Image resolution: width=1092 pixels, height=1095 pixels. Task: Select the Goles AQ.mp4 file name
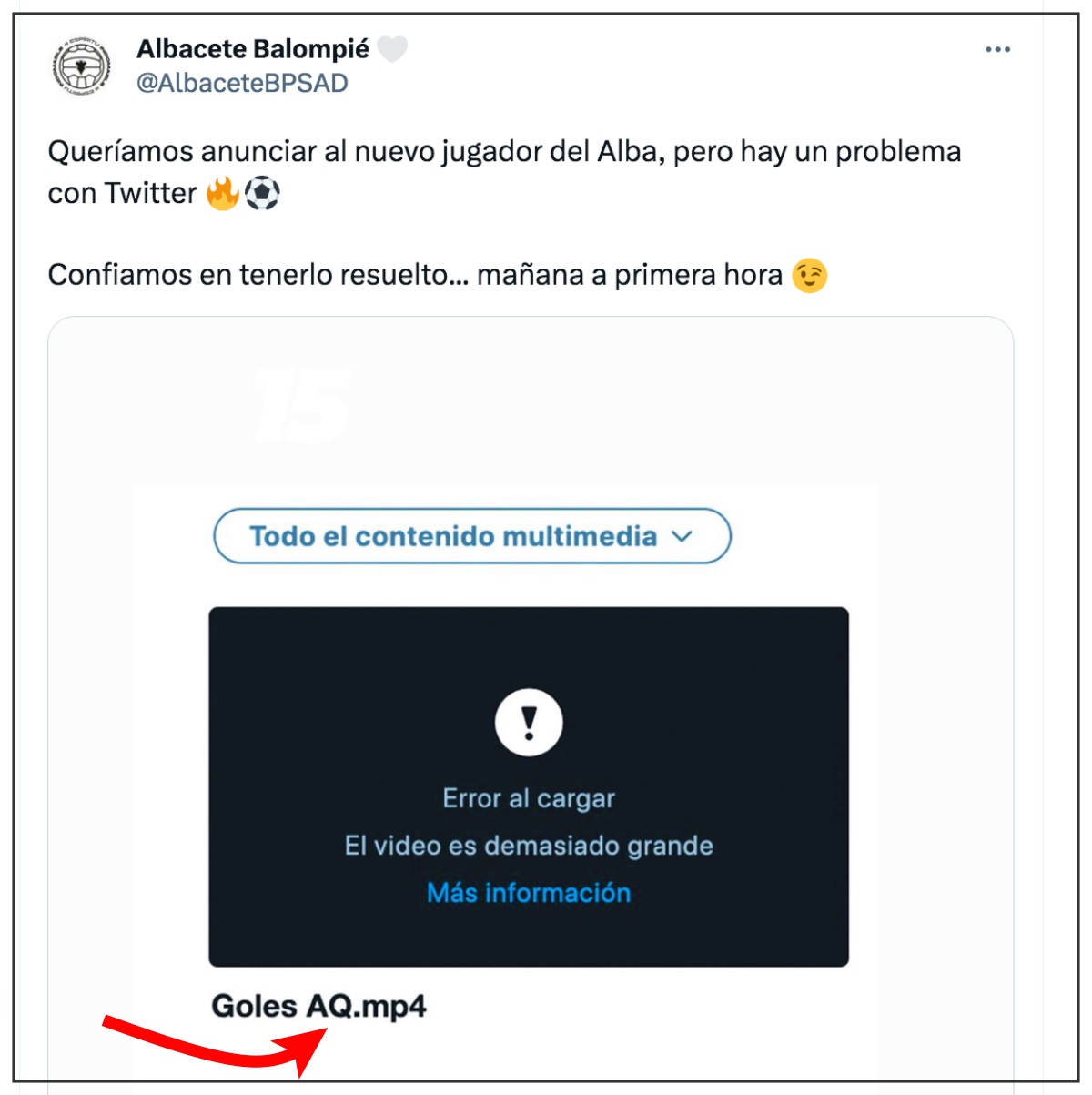pos(318,1007)
